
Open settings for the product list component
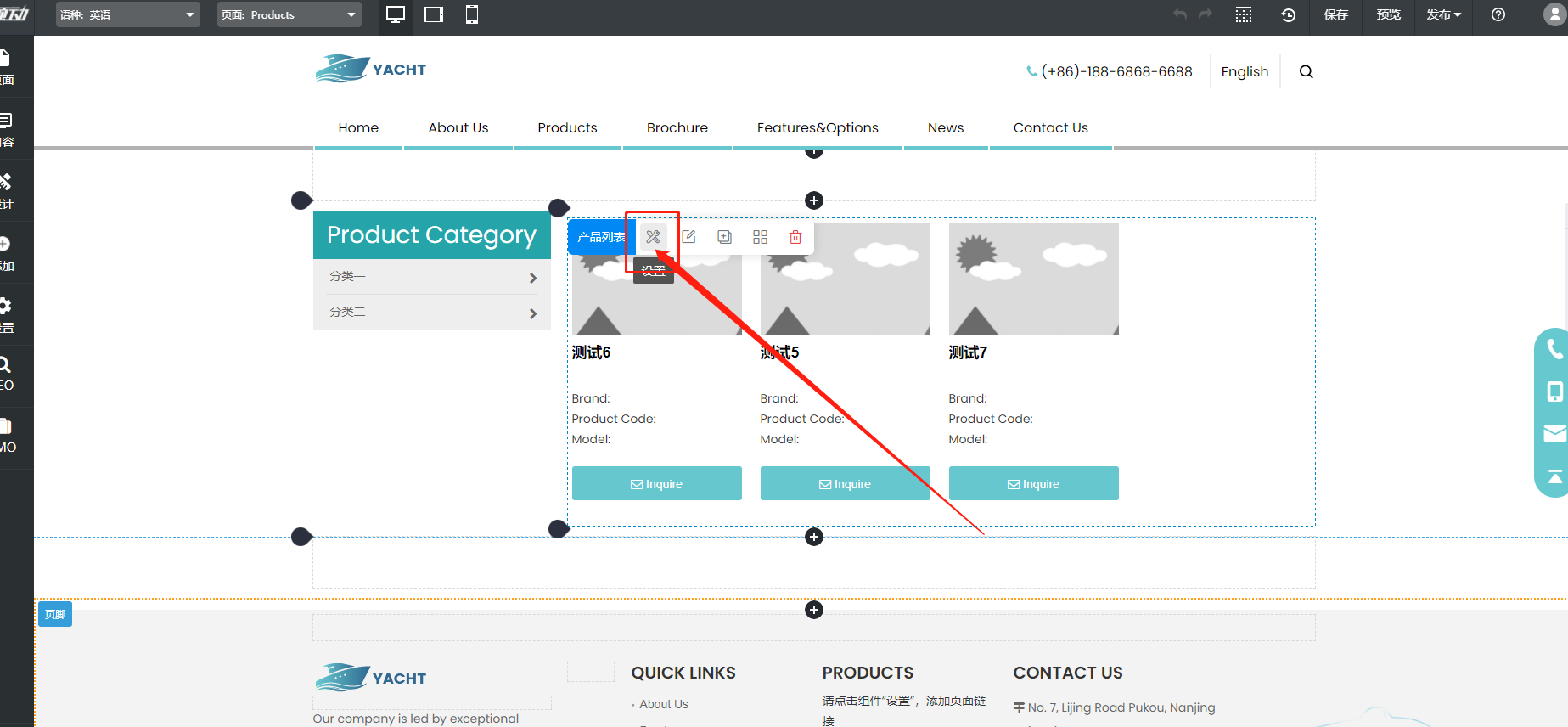point(653,237)
